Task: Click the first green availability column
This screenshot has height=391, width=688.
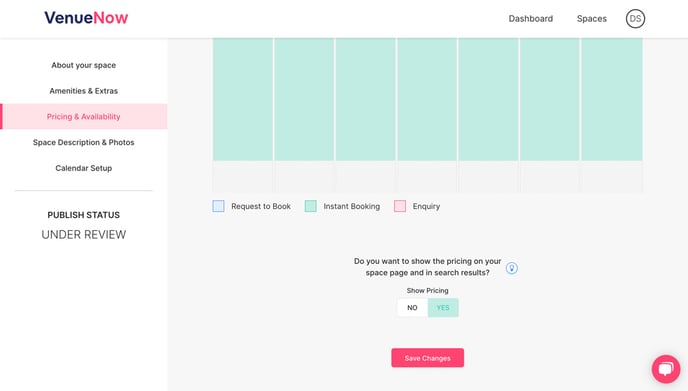Action: point(243,99)
